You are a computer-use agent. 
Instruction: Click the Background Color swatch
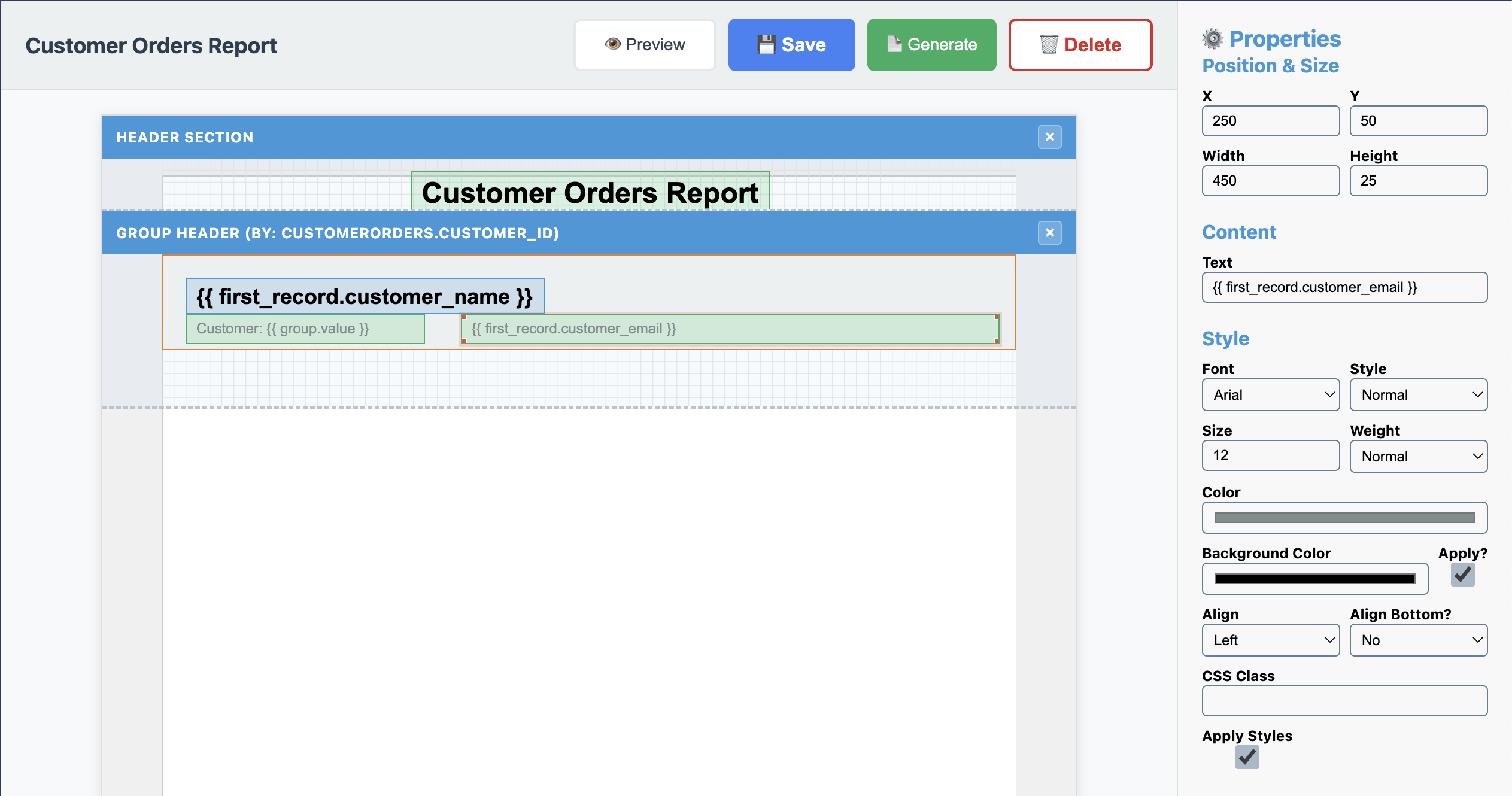(x=1314, y=578)
